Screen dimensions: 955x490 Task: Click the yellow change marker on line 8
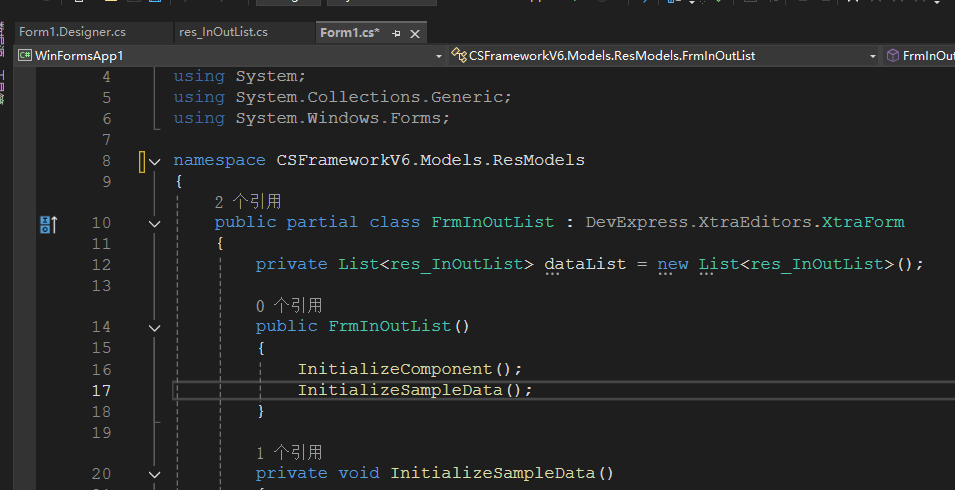(x=142, y=160)
